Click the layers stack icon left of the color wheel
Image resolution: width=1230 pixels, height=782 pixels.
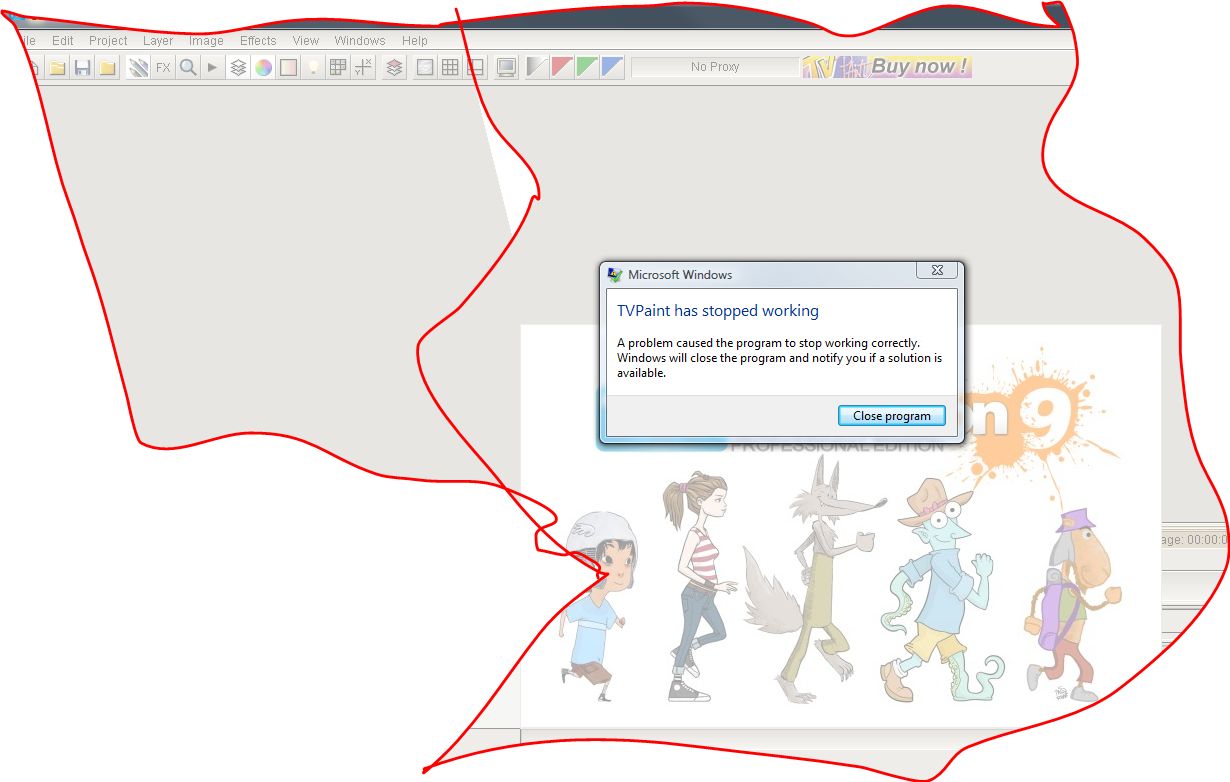point(238,67)
